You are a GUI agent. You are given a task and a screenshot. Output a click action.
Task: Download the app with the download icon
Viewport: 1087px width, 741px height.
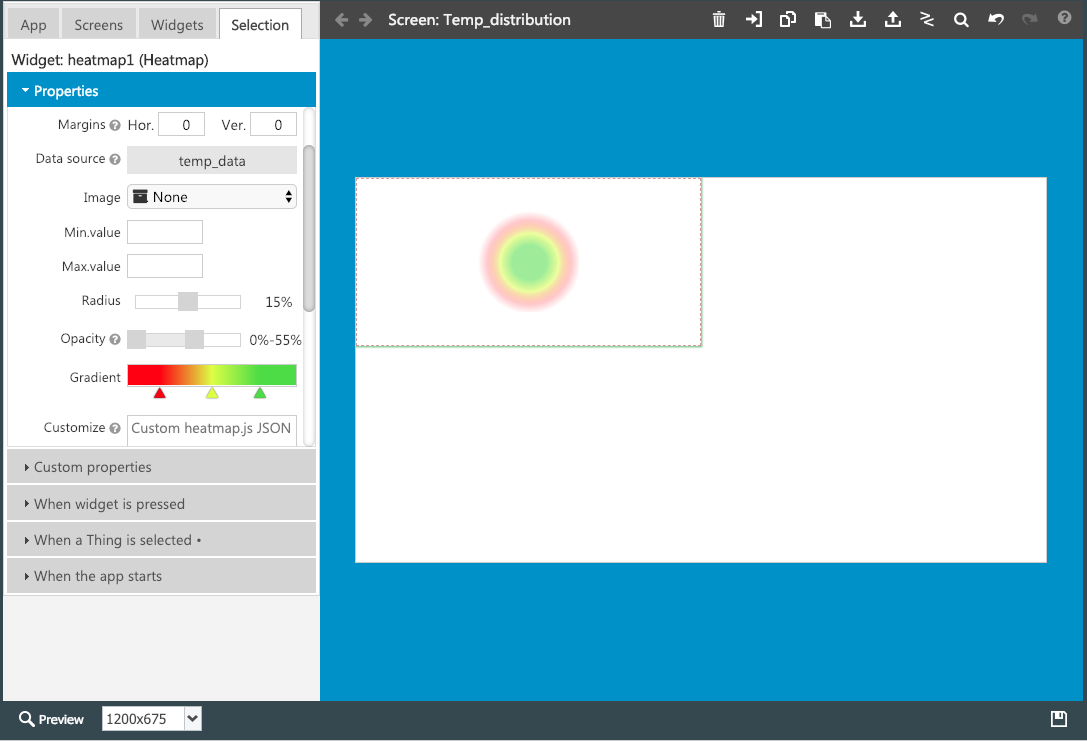coord(857,18)
